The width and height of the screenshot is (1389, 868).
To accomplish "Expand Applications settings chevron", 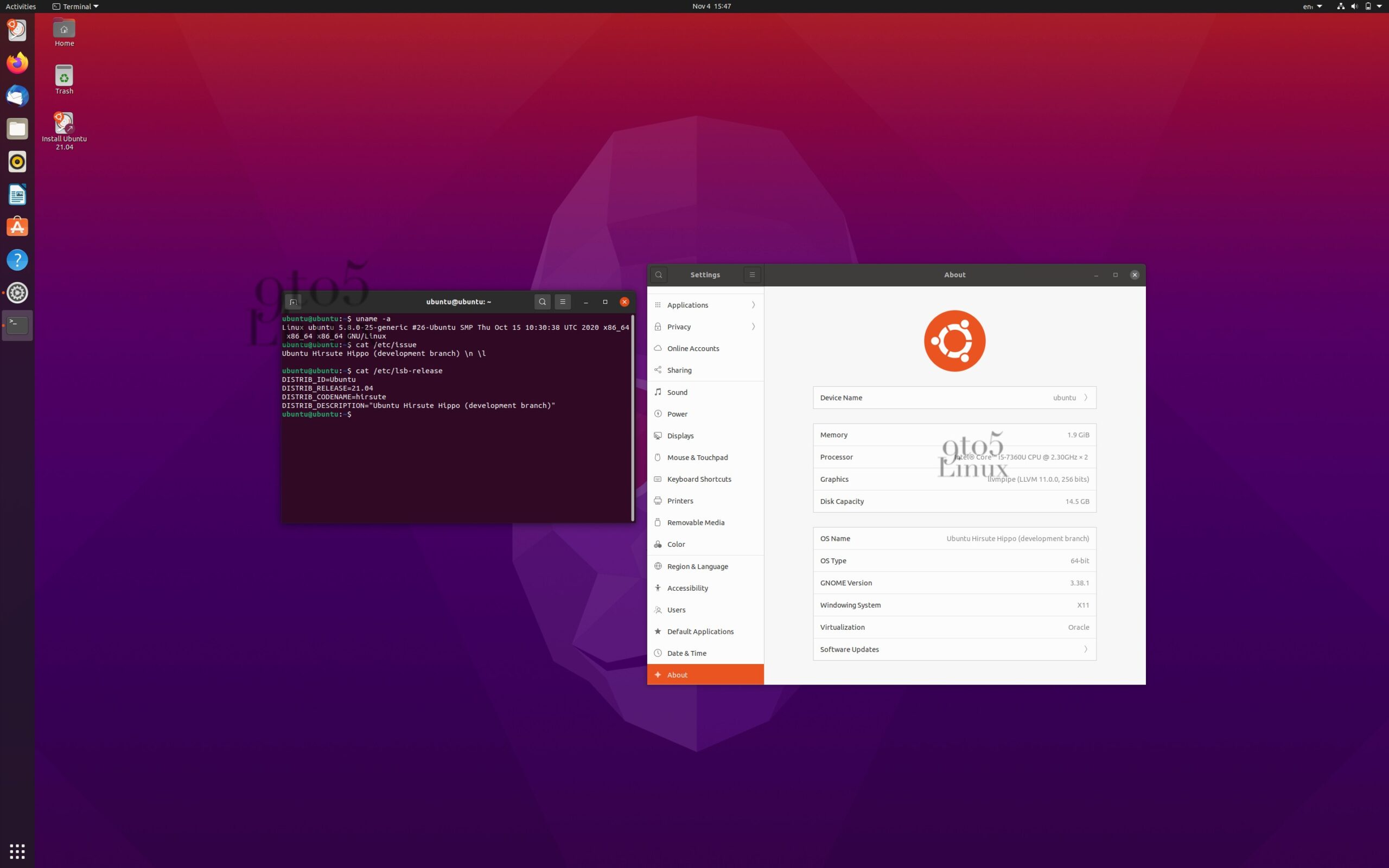I will click(753, 305).
